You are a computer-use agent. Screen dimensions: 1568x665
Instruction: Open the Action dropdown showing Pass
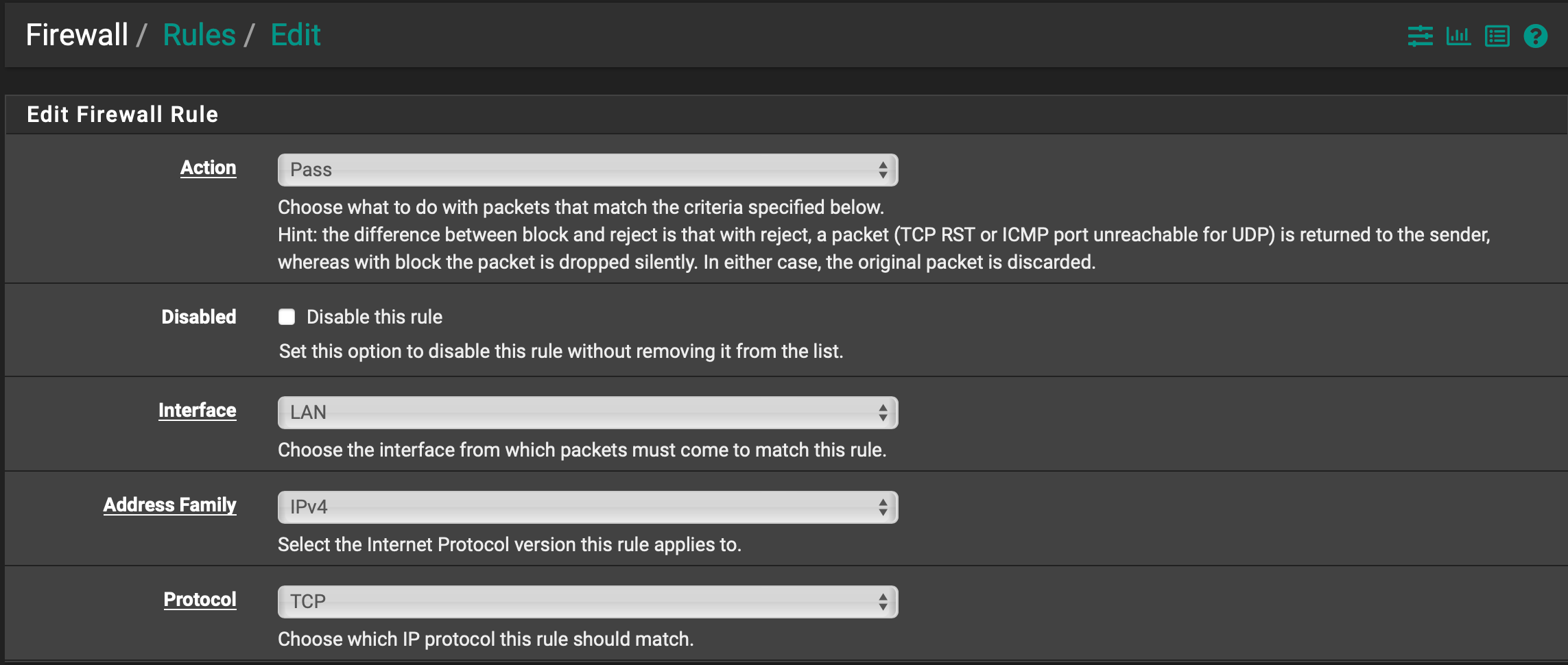click(588, 170)
